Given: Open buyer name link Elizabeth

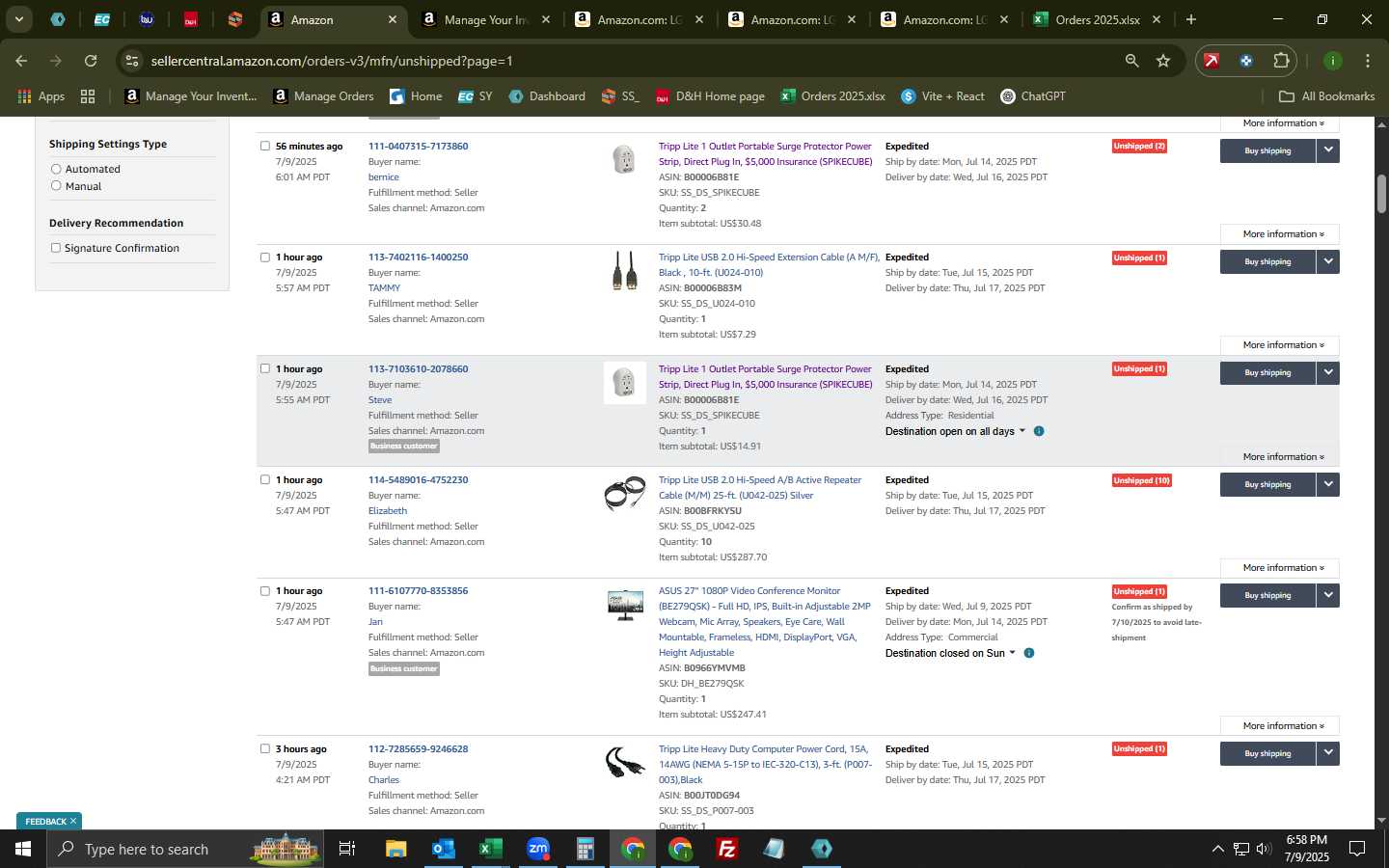Looking at the screenshot, I should (x=388, y=511).
